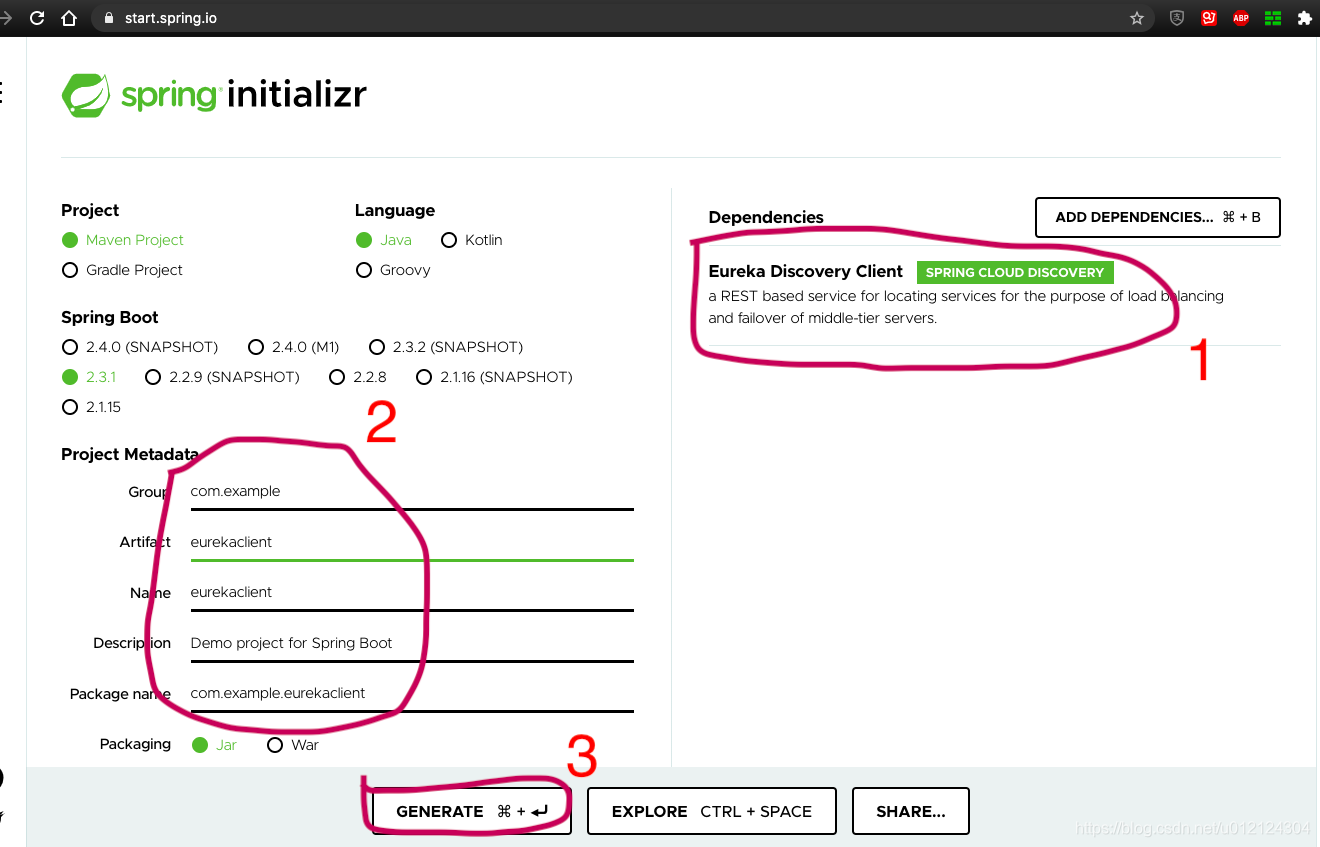
Task: Click the Dependencies heading
Action: [x=766, y=217]
